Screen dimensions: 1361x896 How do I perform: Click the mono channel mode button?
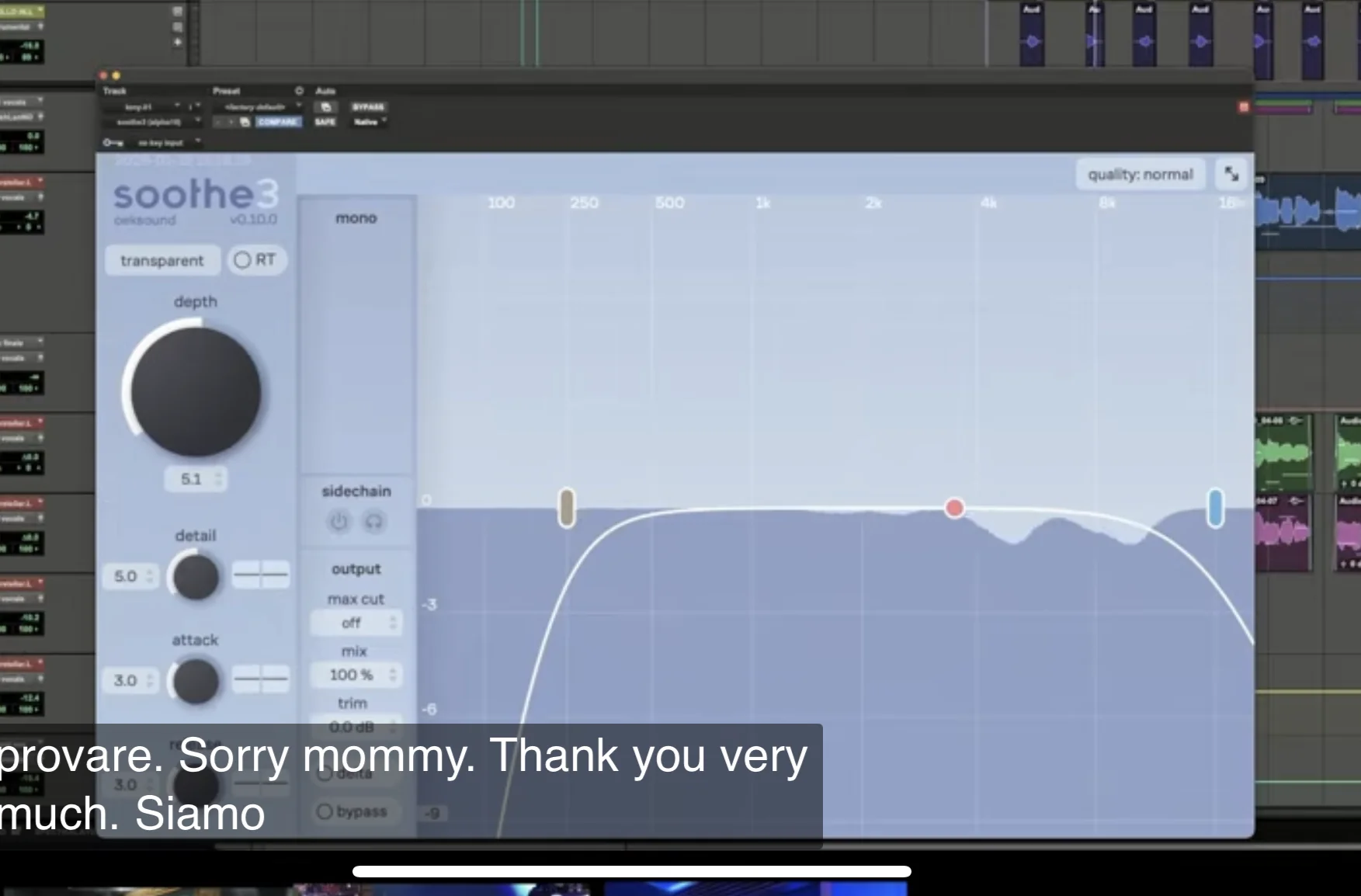coord(356,218)
